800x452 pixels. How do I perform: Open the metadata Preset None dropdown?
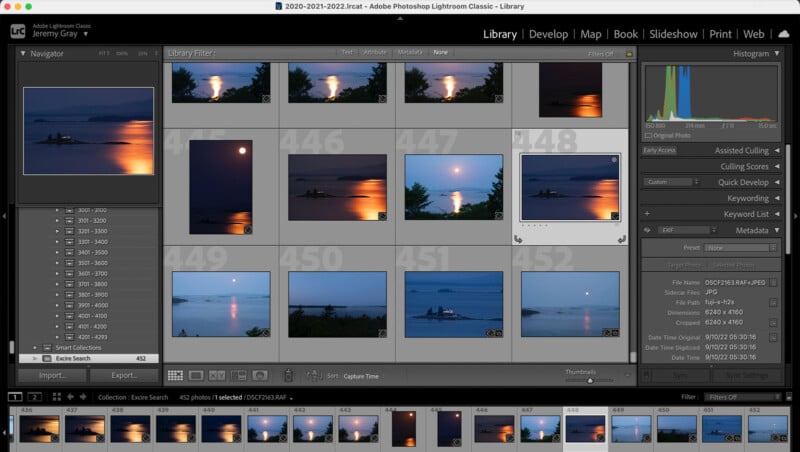click(740, 247)
